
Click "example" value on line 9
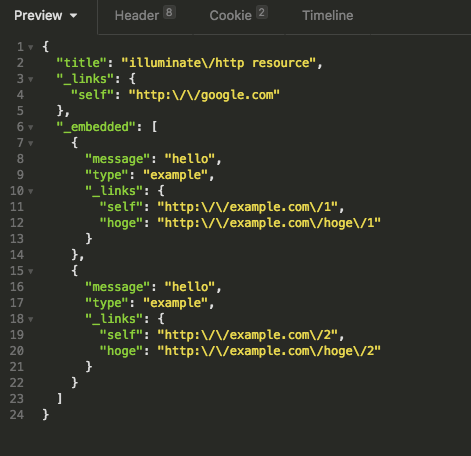175,175
